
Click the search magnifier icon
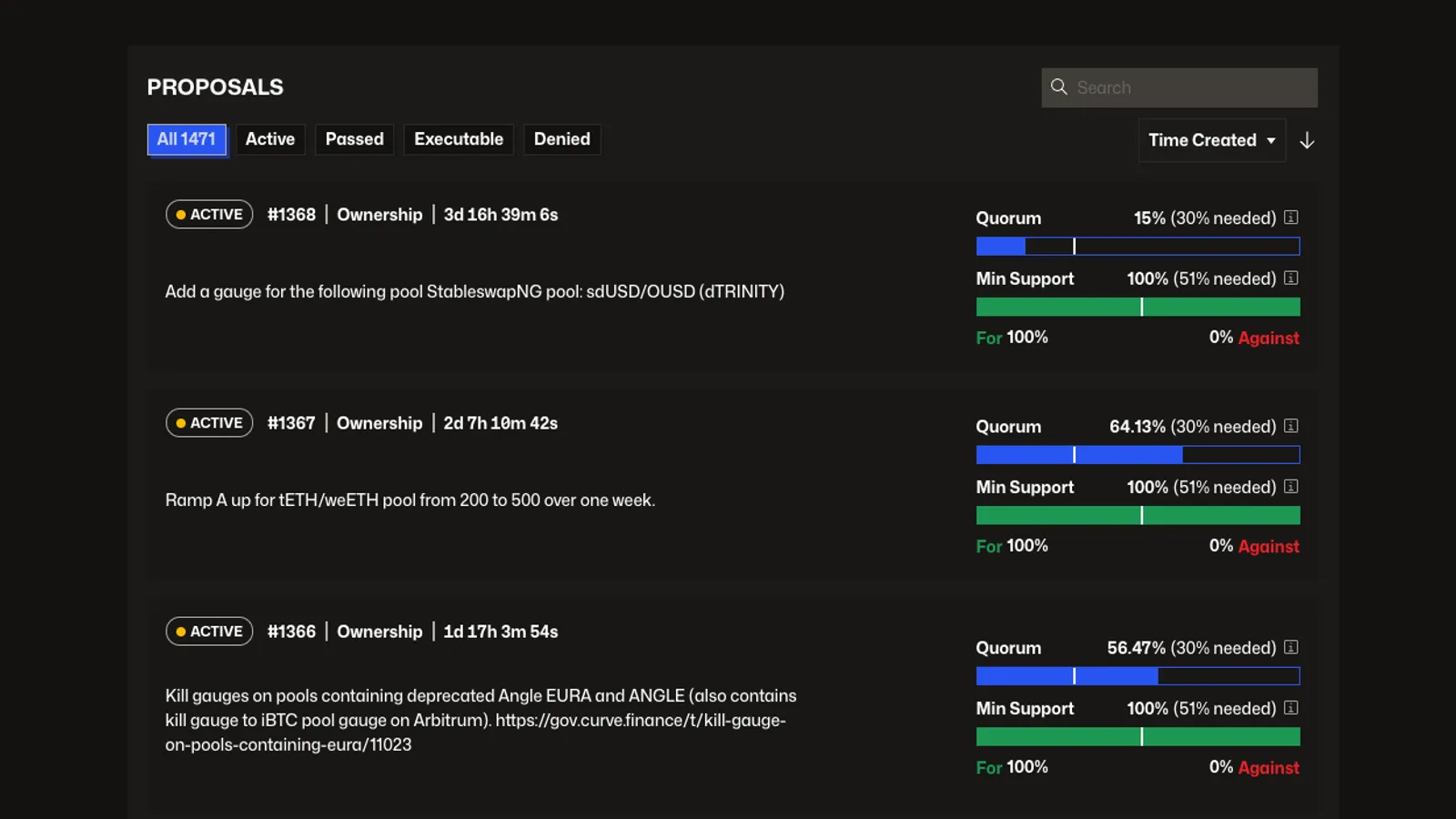tap(1058, 86)
